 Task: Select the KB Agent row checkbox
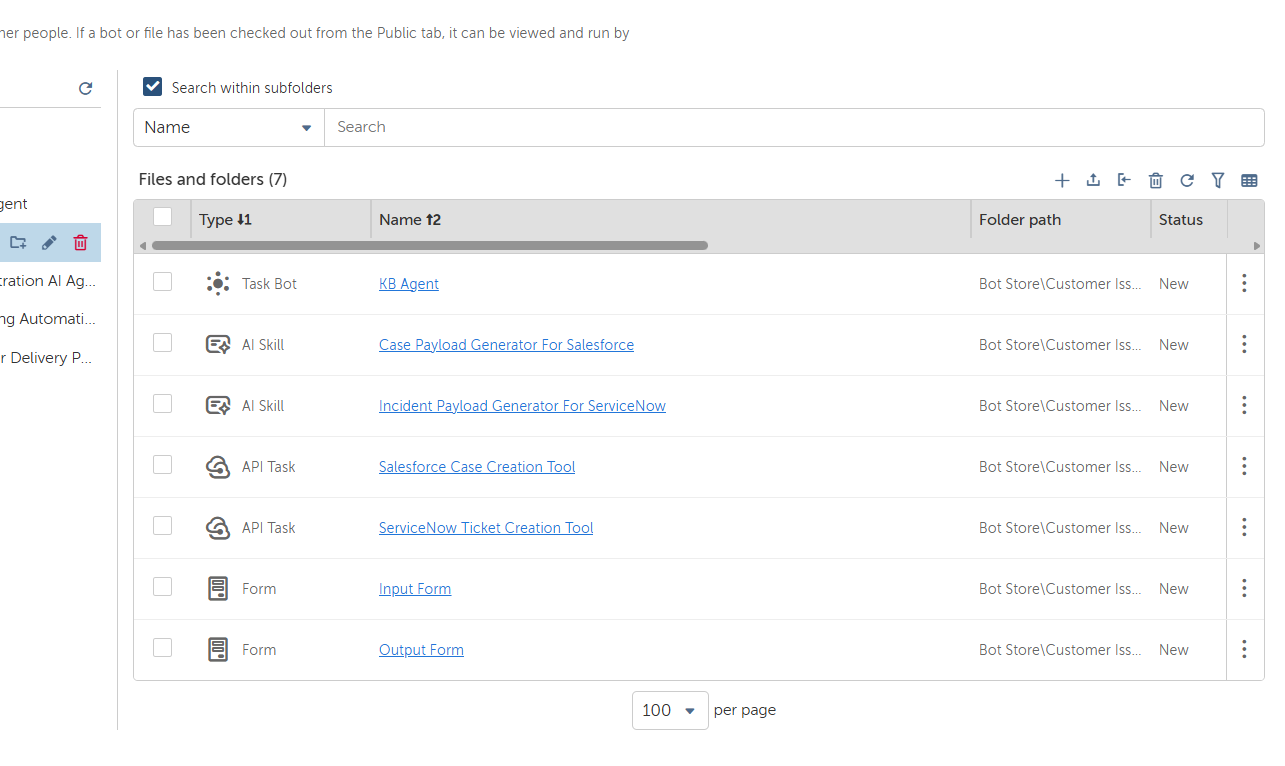pos(163,282)
